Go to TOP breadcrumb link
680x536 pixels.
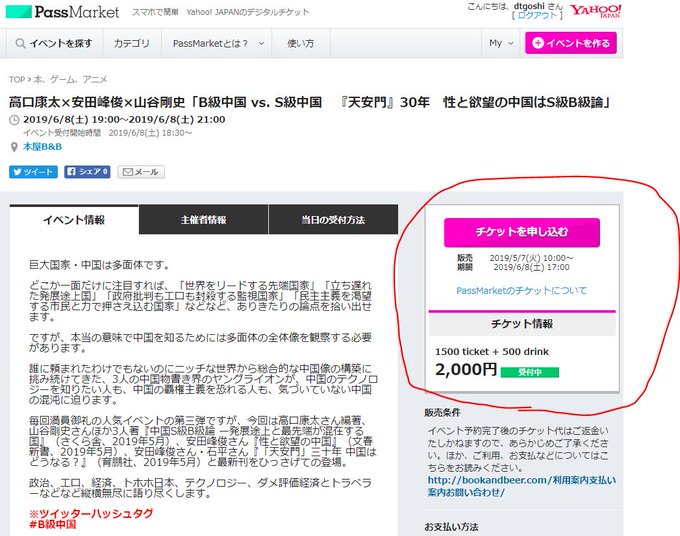[17, 80]
